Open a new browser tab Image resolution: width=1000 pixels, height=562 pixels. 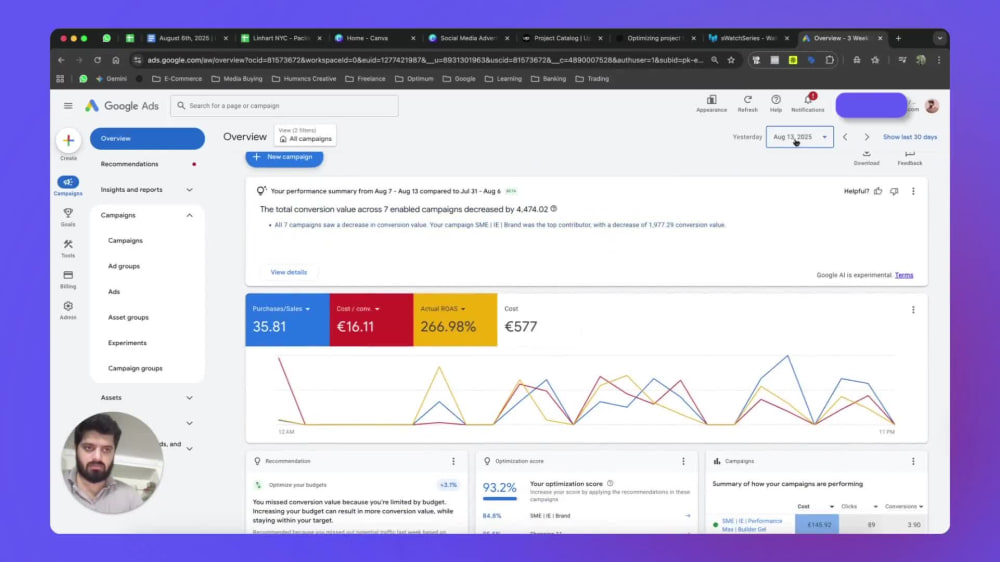click(x=898, y=38)
